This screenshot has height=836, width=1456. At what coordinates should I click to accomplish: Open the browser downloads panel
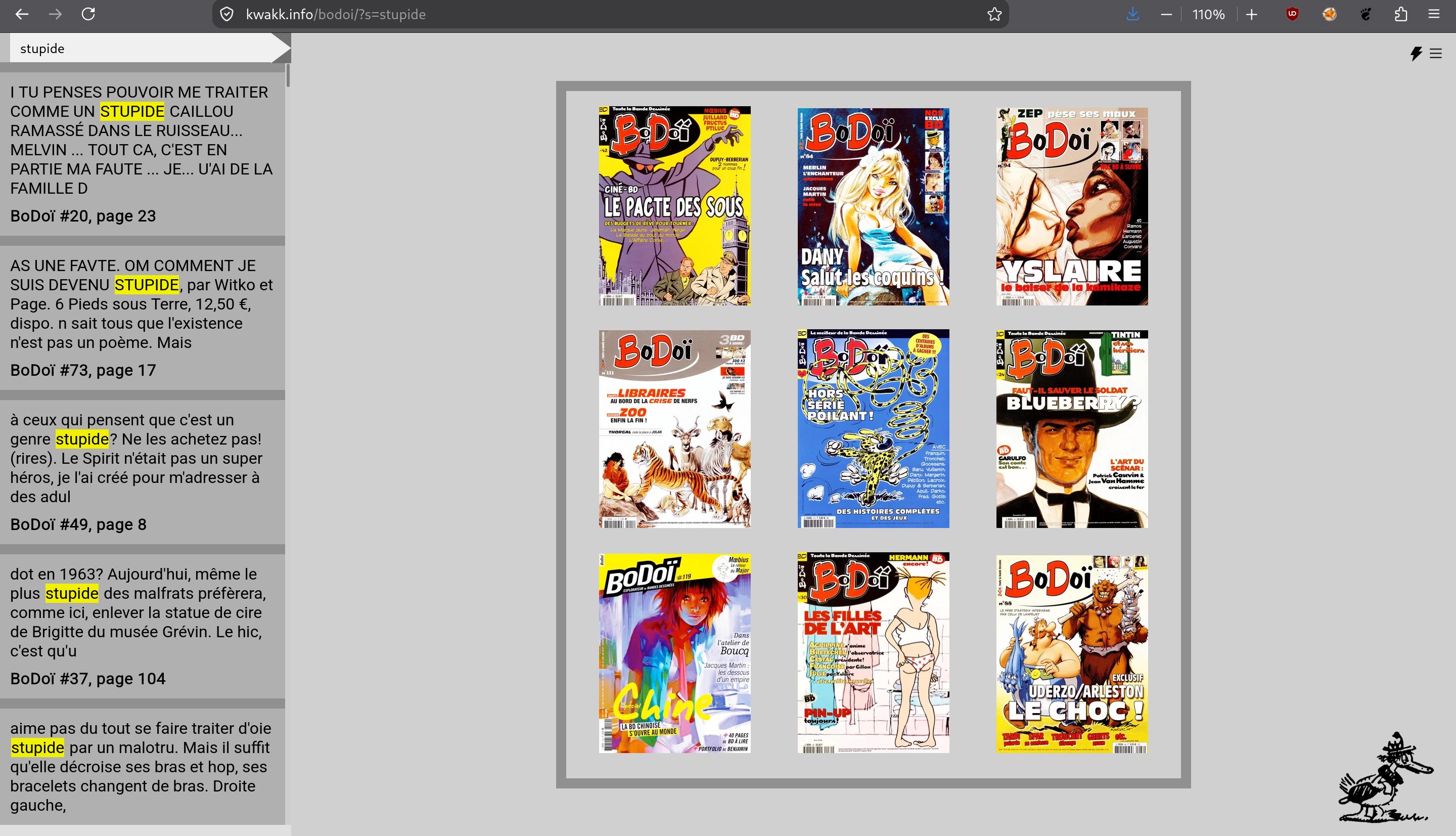[1132, 14]
